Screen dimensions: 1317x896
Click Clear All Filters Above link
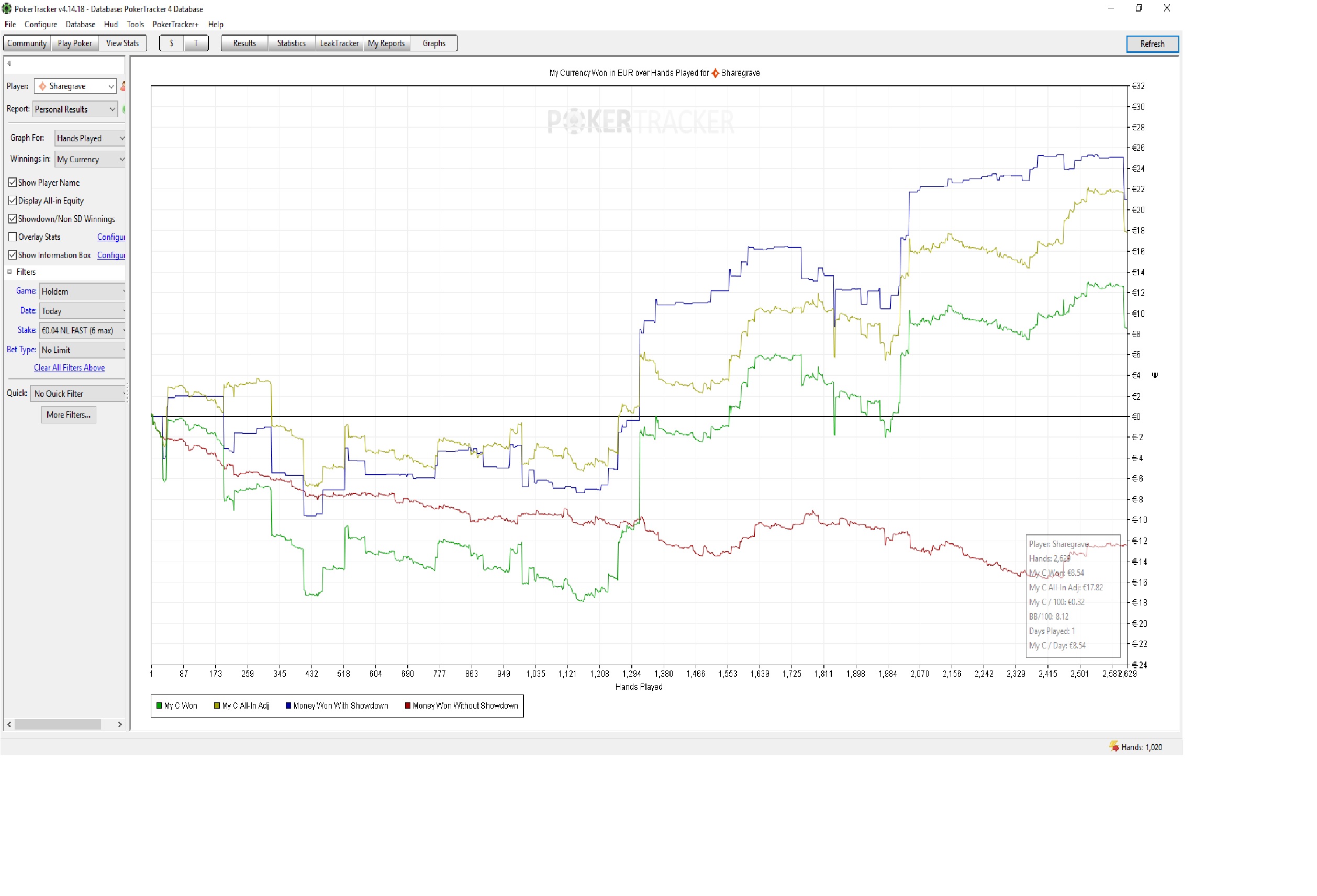[69, 368]
